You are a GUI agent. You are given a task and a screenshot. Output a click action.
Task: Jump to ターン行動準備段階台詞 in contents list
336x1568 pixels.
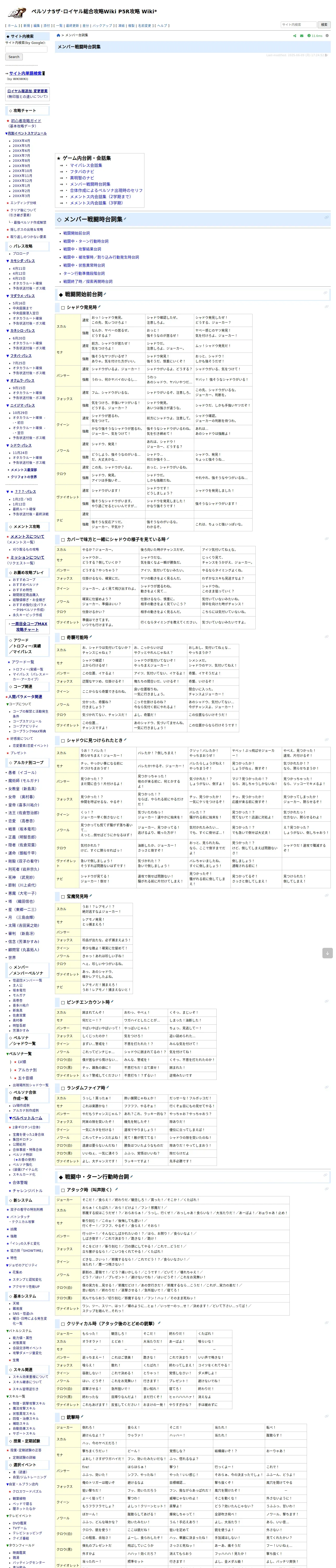point(84,273)
